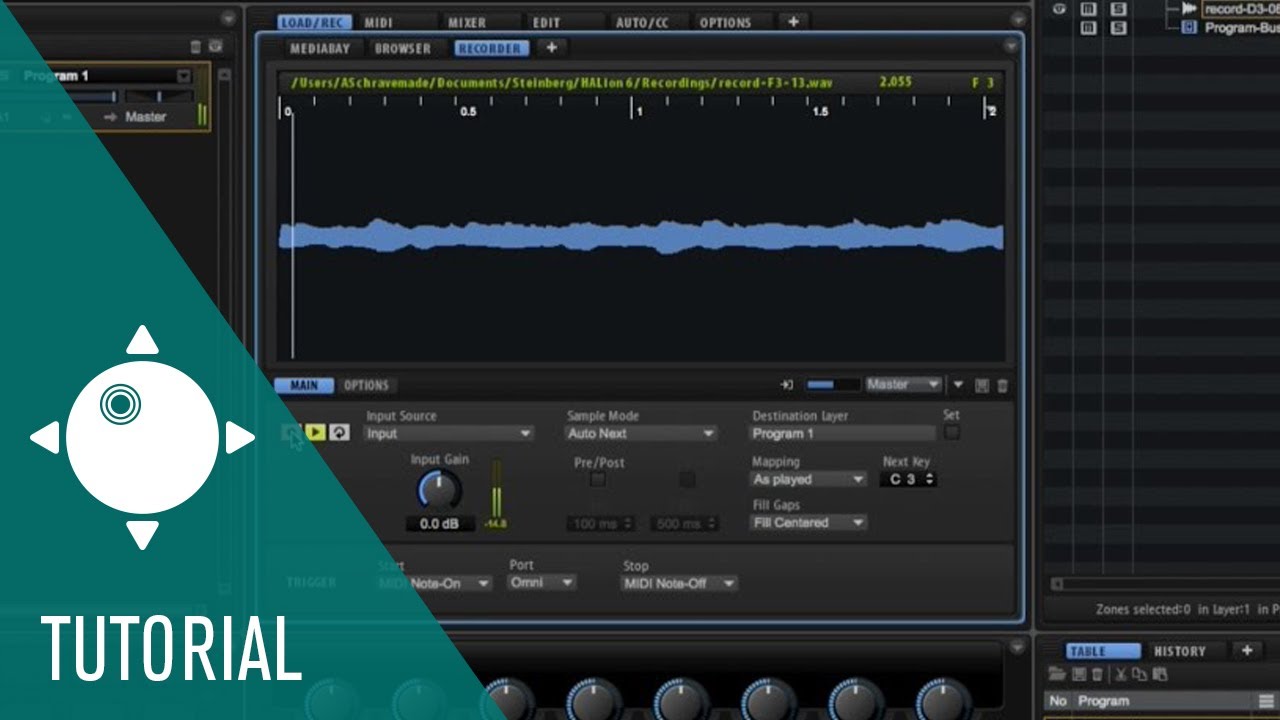Image resolution: width=1280 pixels, height=720 pixels.
Task: Select the record-D3 sample in tree
Action: coord(1240,9)
